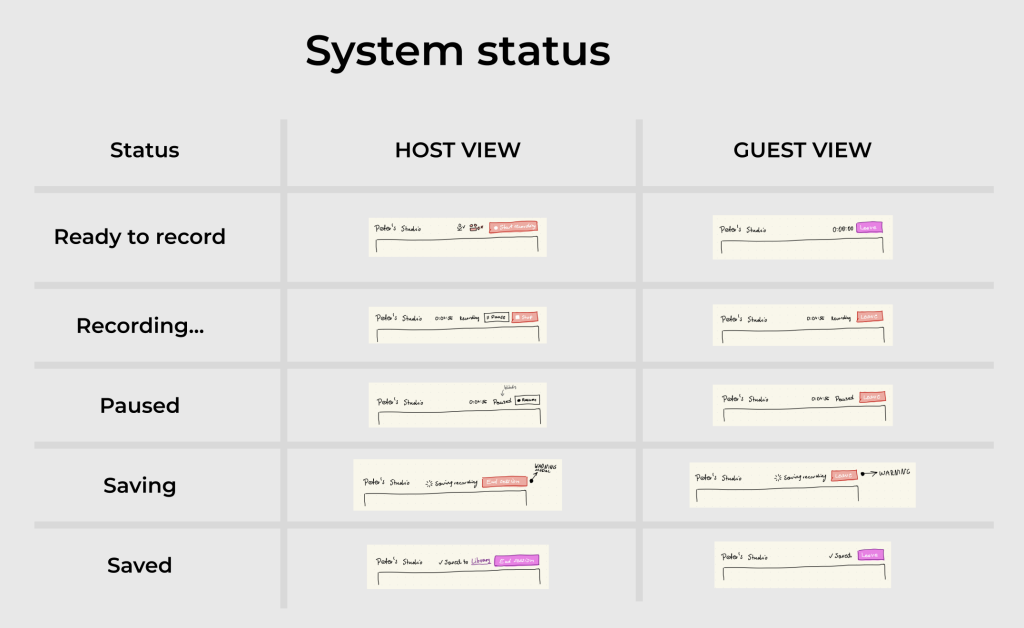Click purple Leave button in Ready to record guest view

pyautogui.click(x=870, y=227)
